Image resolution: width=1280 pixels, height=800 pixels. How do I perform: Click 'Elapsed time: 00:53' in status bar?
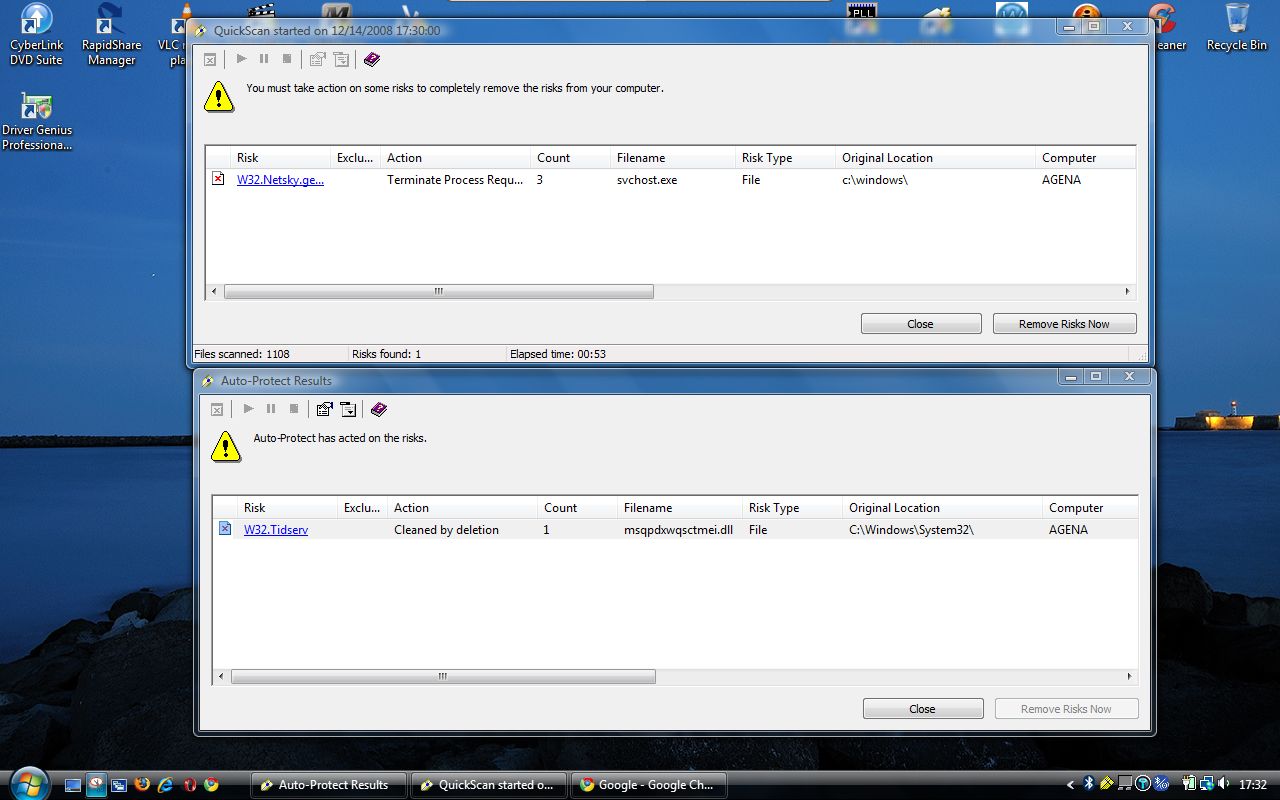(x=558, y=354)
